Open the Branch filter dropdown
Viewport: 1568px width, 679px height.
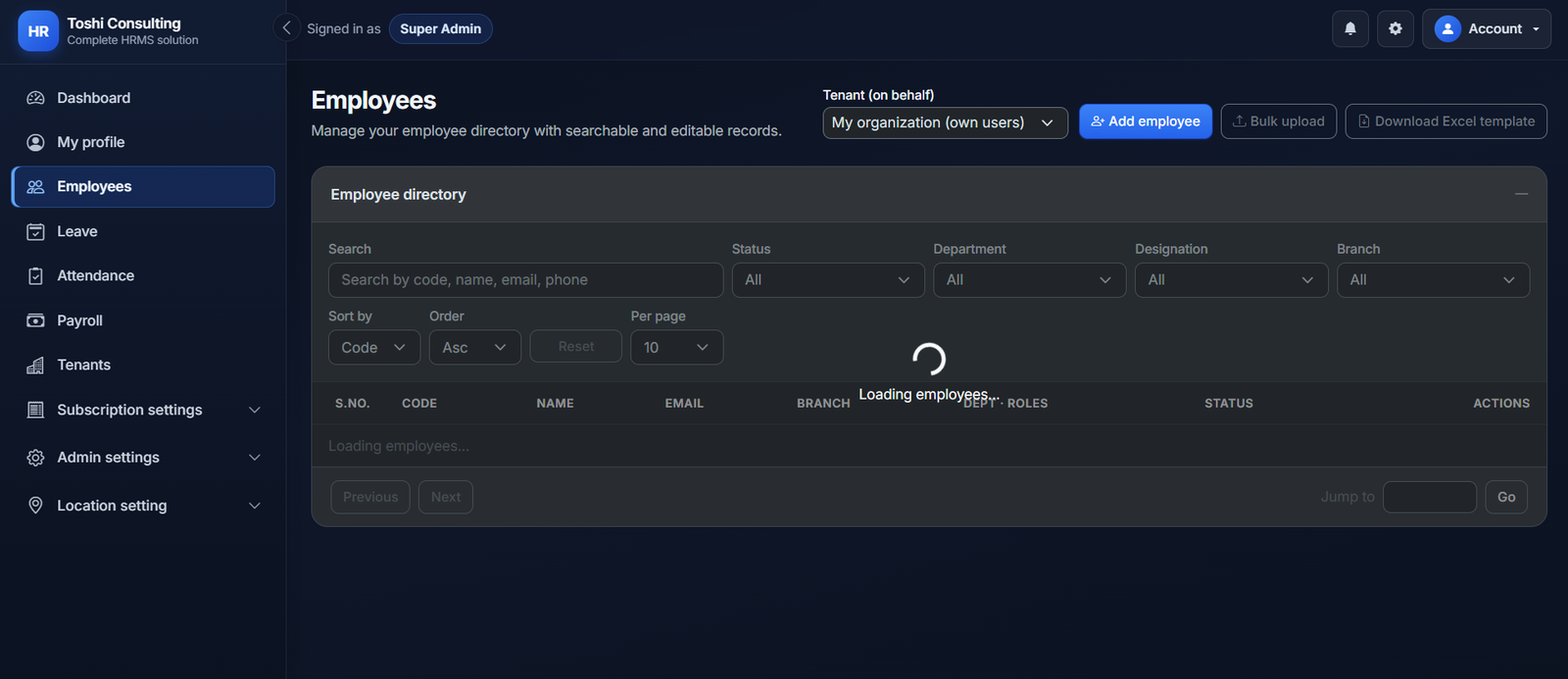coord(1433,280)
